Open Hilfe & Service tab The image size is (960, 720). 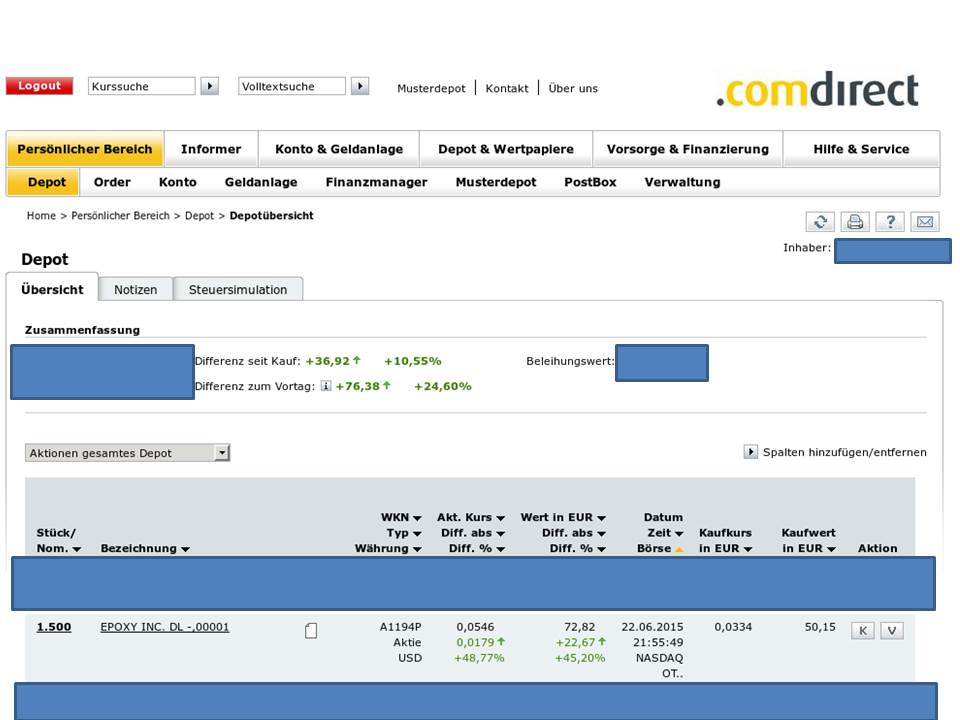point(861,149)
